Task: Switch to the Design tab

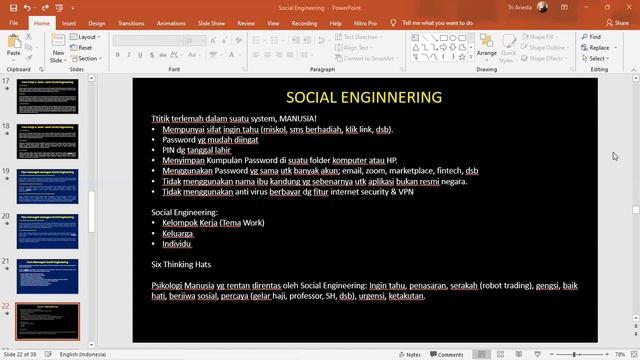Action: pos(97,23)
